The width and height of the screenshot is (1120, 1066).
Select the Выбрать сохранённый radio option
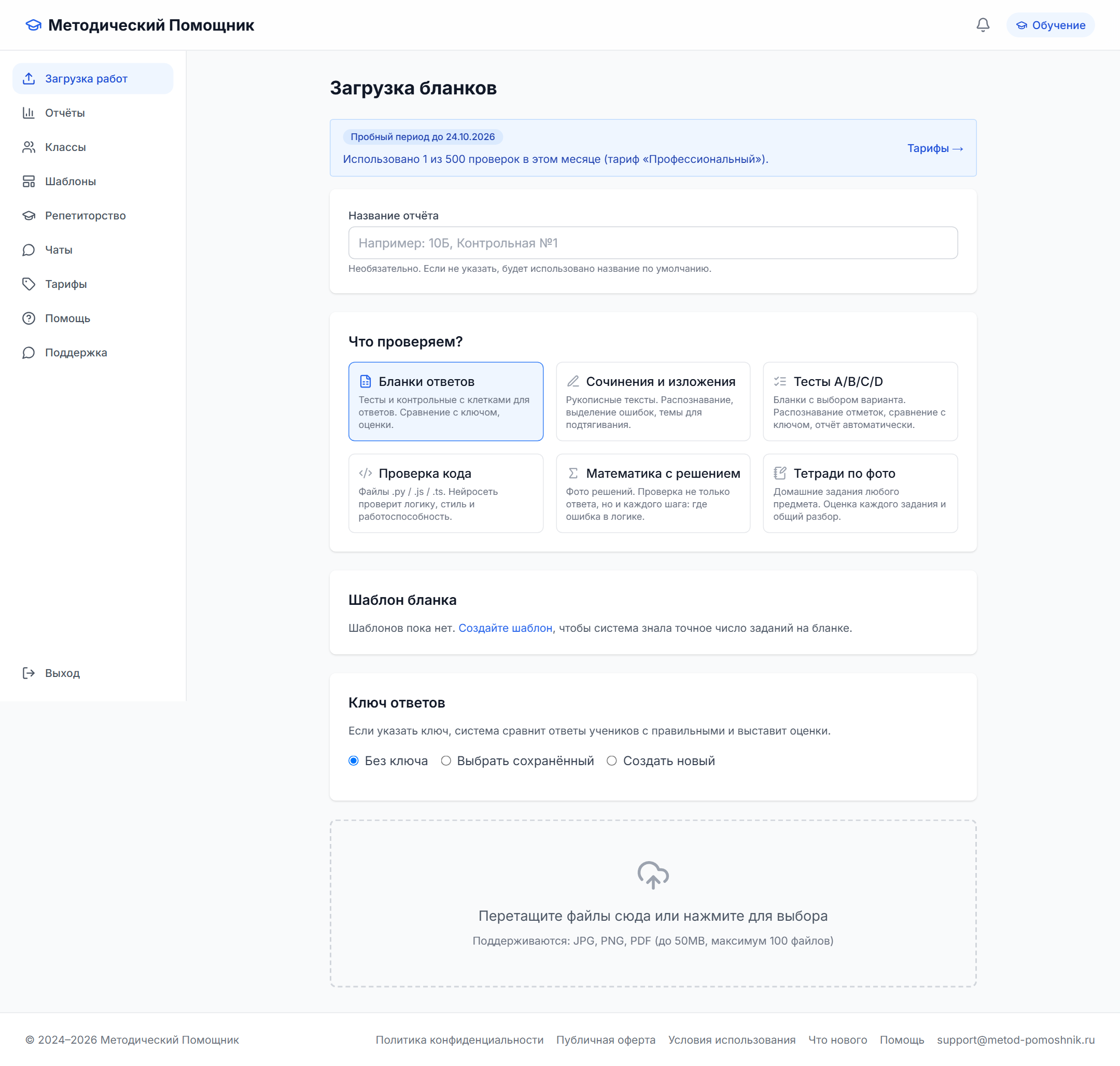pyautogui.click(x=446, y=760)
